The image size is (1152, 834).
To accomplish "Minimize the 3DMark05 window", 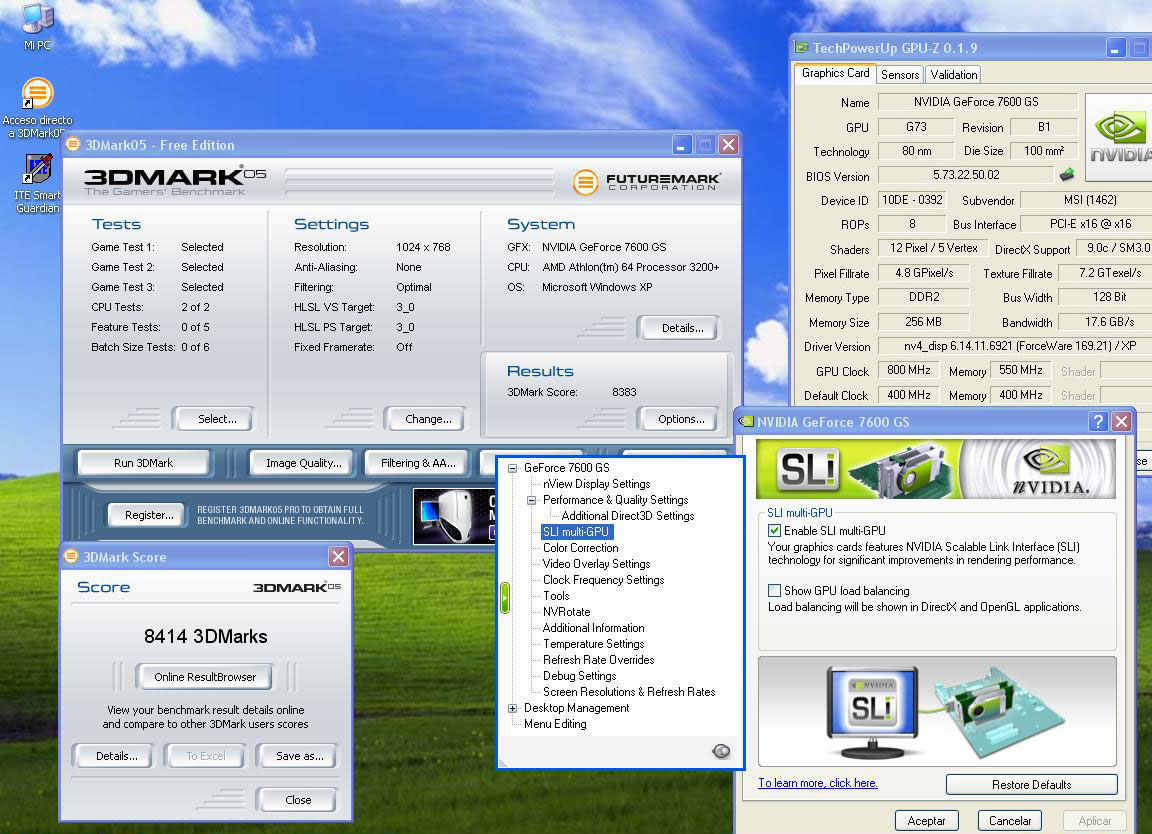I will tap(682, 145).
